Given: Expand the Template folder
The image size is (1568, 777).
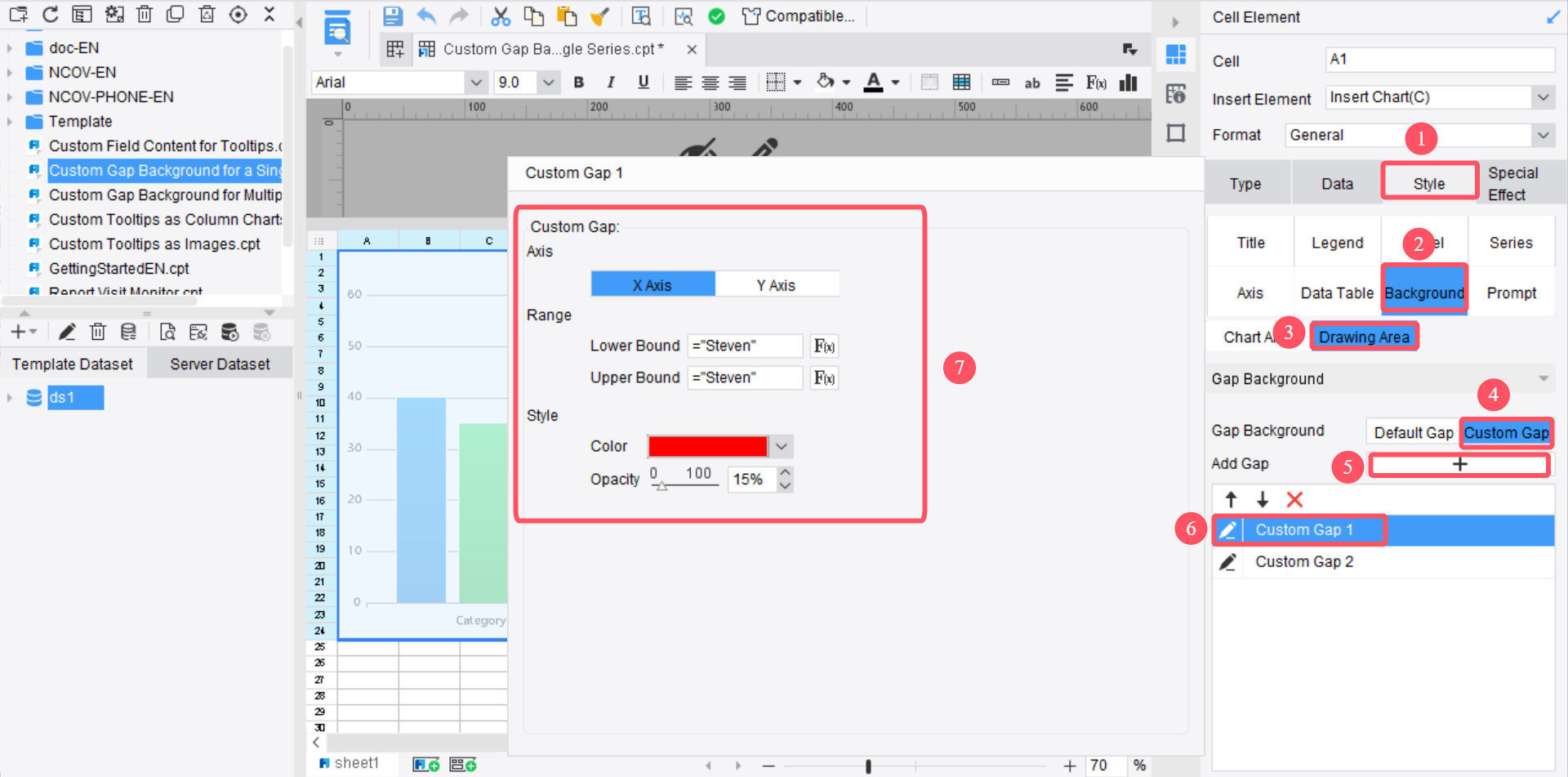Looking at the screenshot, I should point(10,122).
